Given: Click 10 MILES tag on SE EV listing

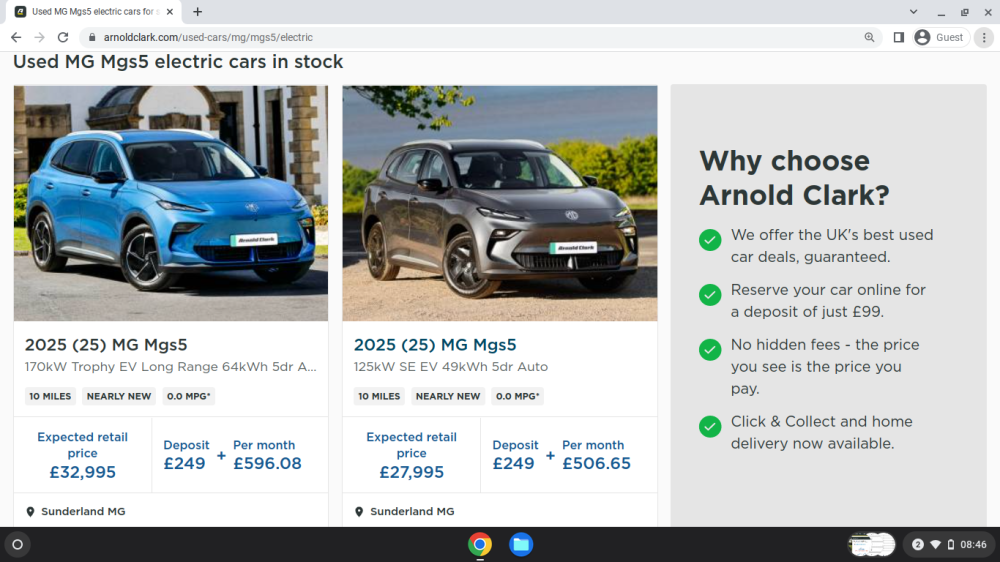Looking at the screenshot, I should coord(379,396).
